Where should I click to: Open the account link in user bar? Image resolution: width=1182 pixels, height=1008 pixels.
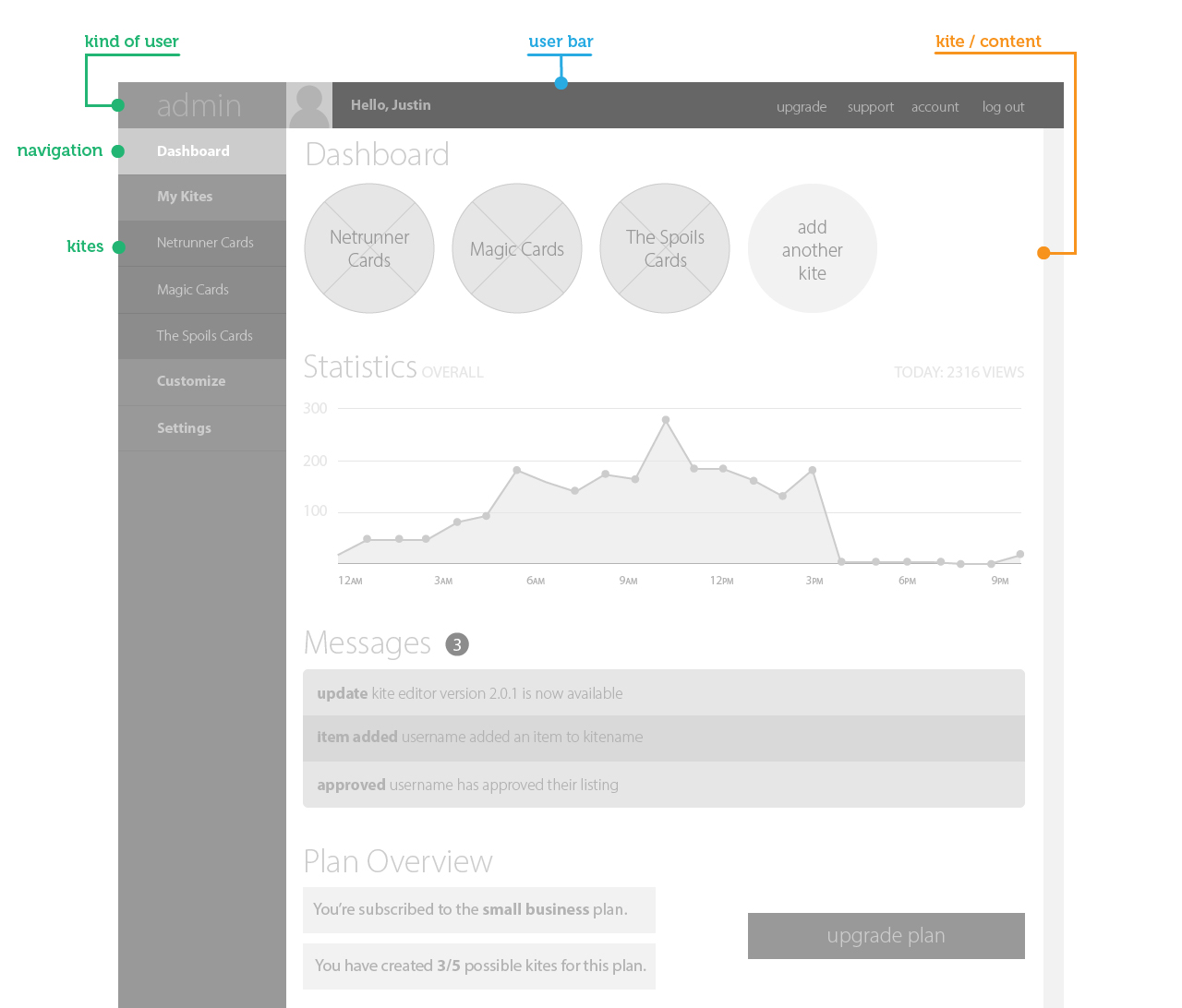tap(935, 107)
